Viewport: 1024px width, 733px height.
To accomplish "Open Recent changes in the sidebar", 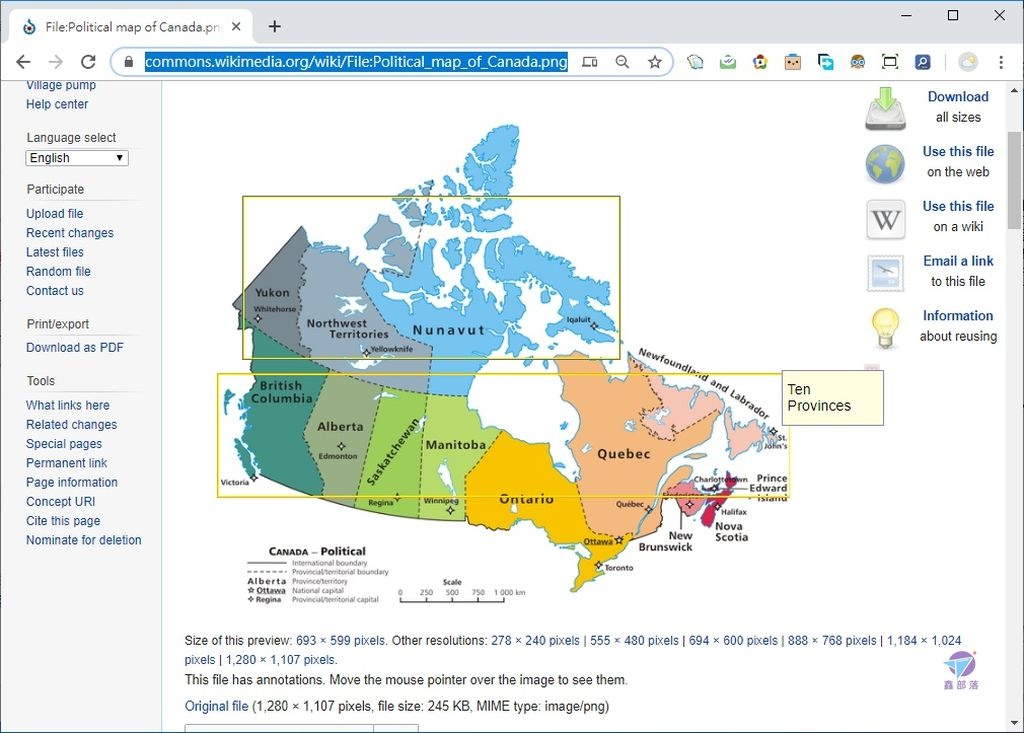I will pyautogui.click(x=70, y=233).
